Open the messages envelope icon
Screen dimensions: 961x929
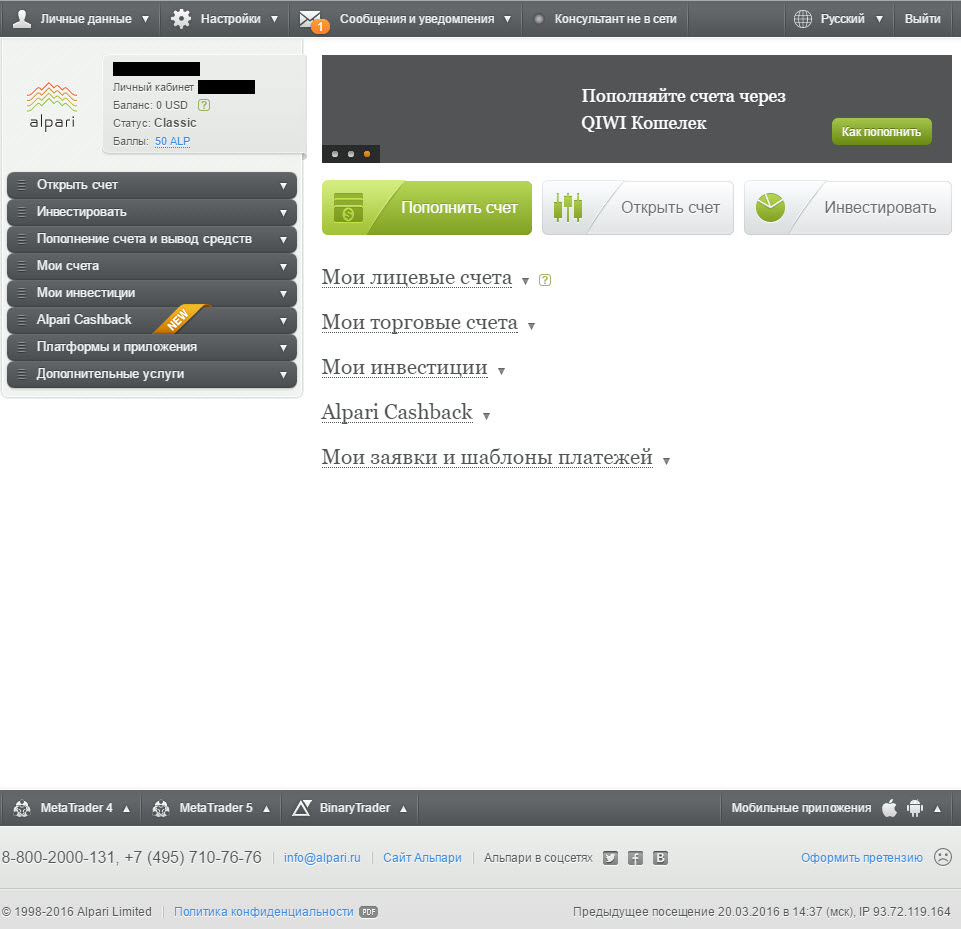click(310, 19)
